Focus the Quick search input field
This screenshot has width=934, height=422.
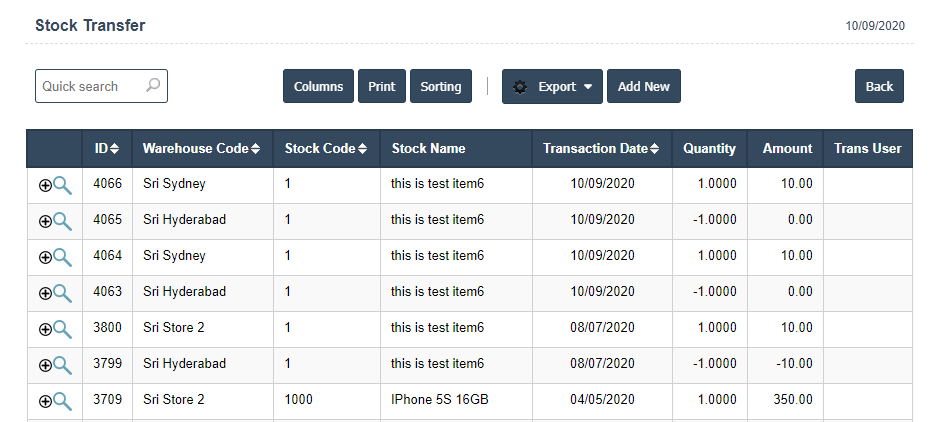click(90, 86)
